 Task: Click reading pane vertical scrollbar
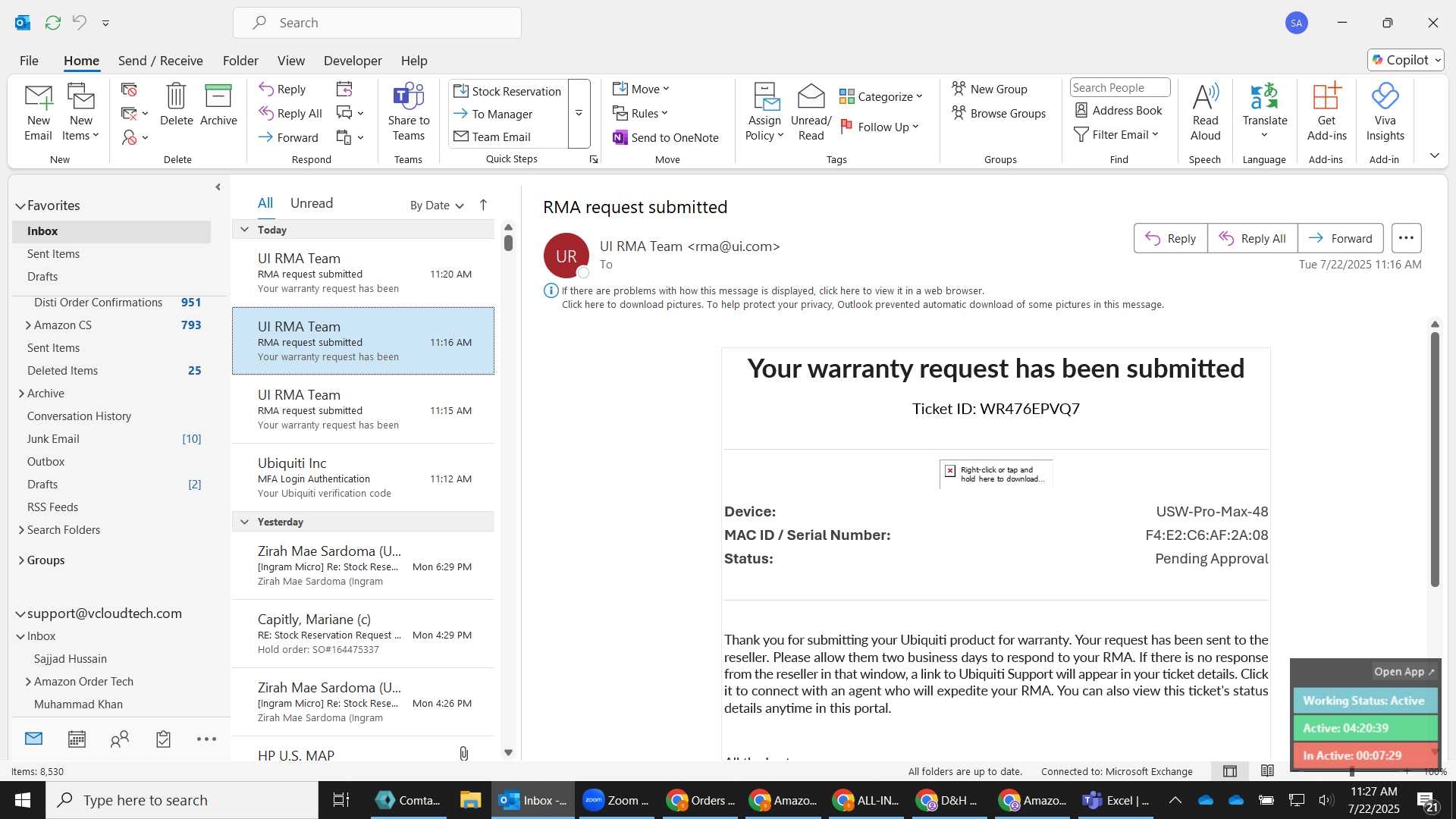tap(1435, 460)
